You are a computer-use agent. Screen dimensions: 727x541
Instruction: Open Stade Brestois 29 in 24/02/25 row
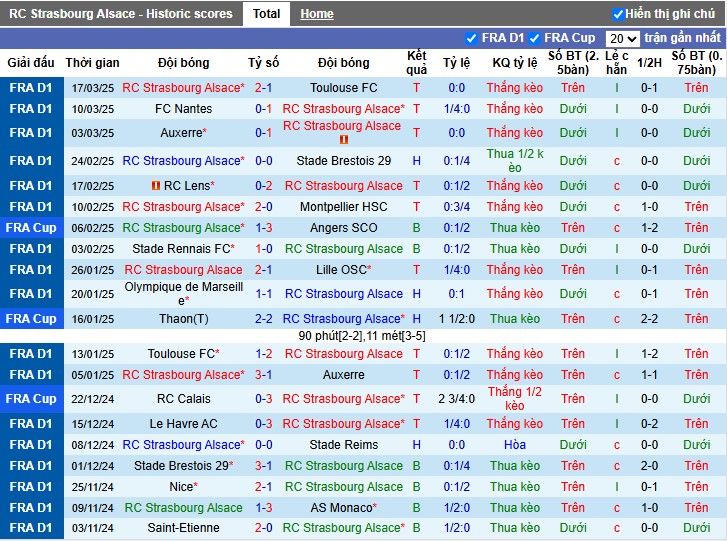coord(344,161)
